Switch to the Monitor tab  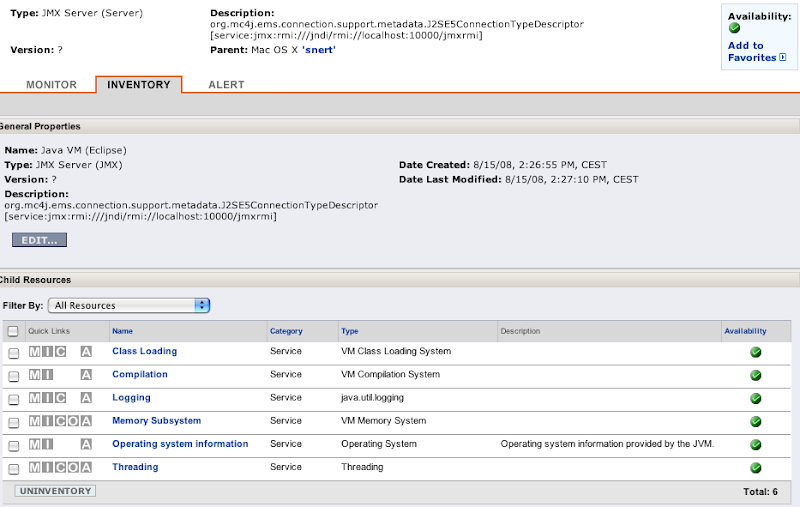(x=52, y=85)
